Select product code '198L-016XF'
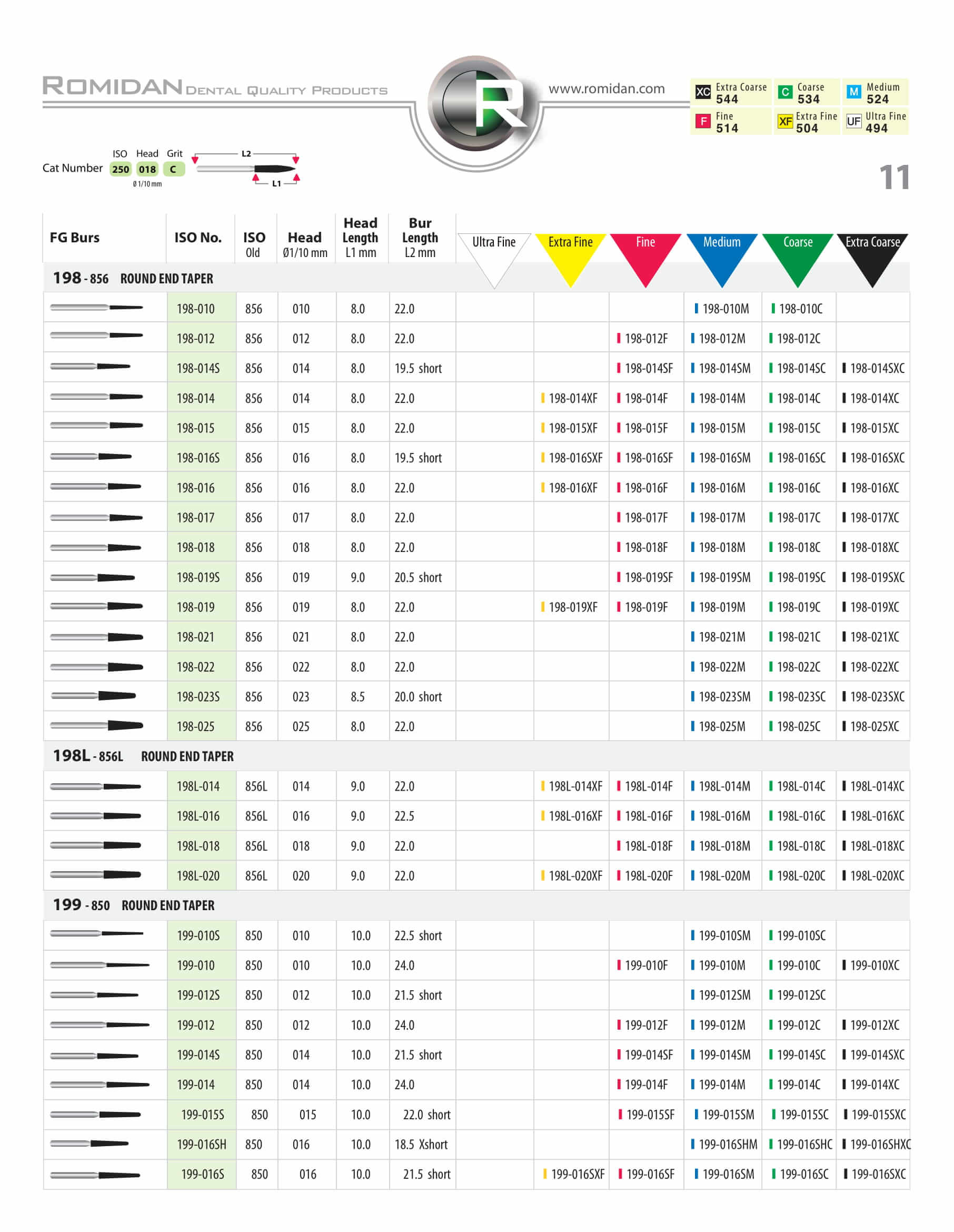Screen dimensions: 954x1232 click(x=572, y=816)
